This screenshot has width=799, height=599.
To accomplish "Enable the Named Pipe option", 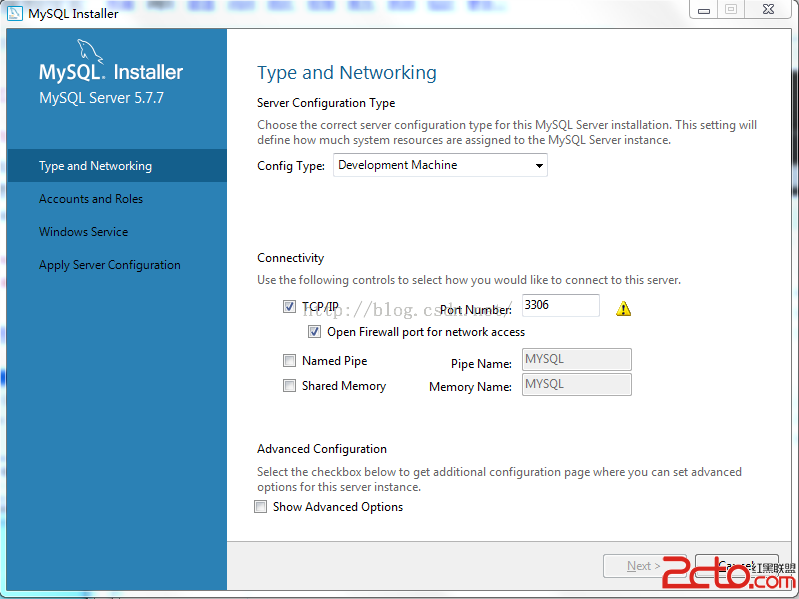I will (290, 361).
